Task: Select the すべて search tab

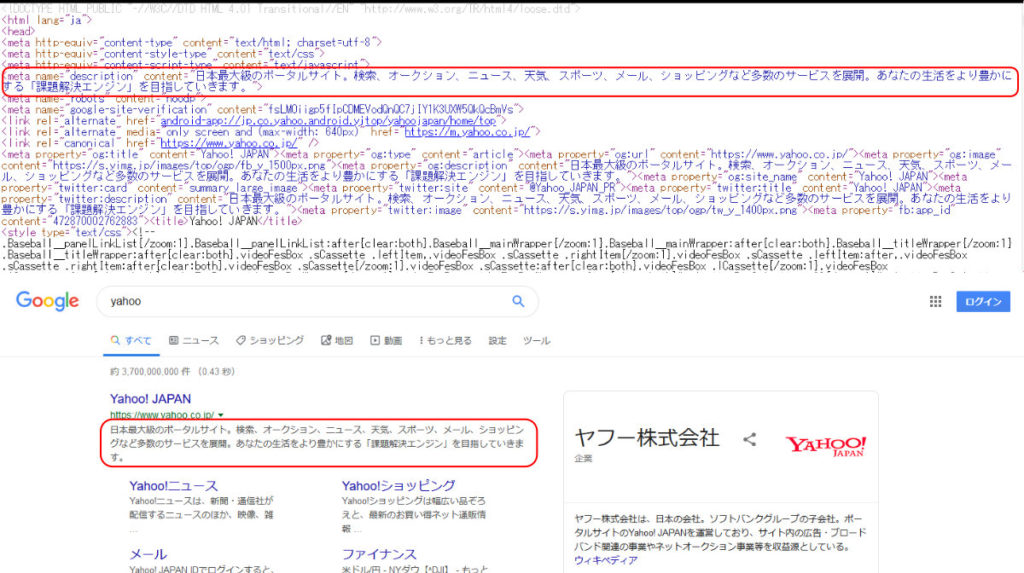Action: [x=131, y=341]
